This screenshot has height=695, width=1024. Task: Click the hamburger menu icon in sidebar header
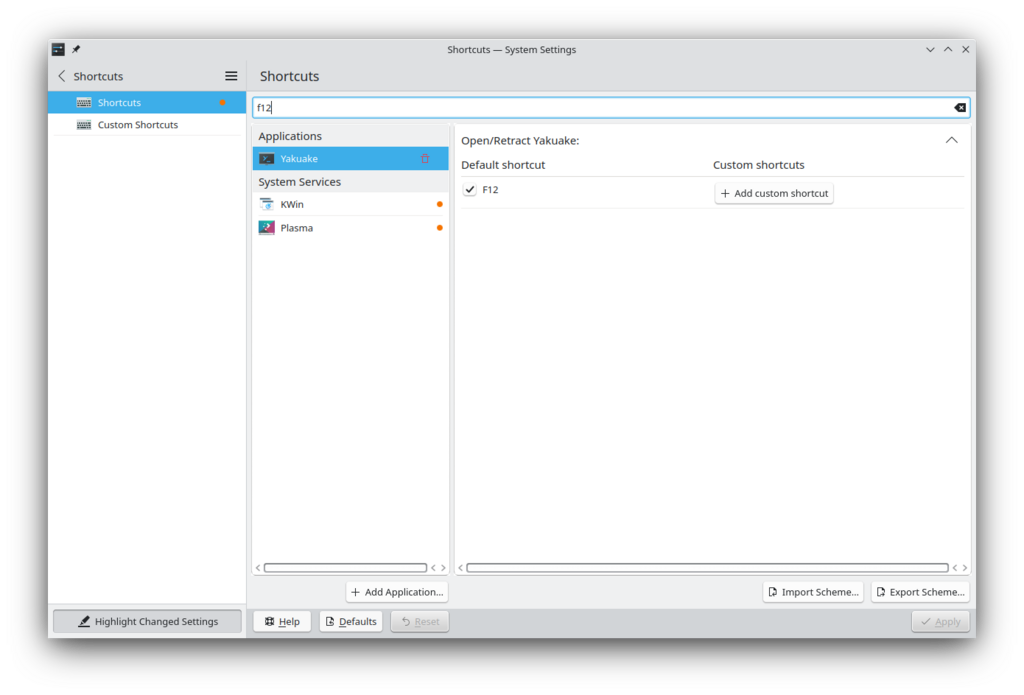click(231, 76)
